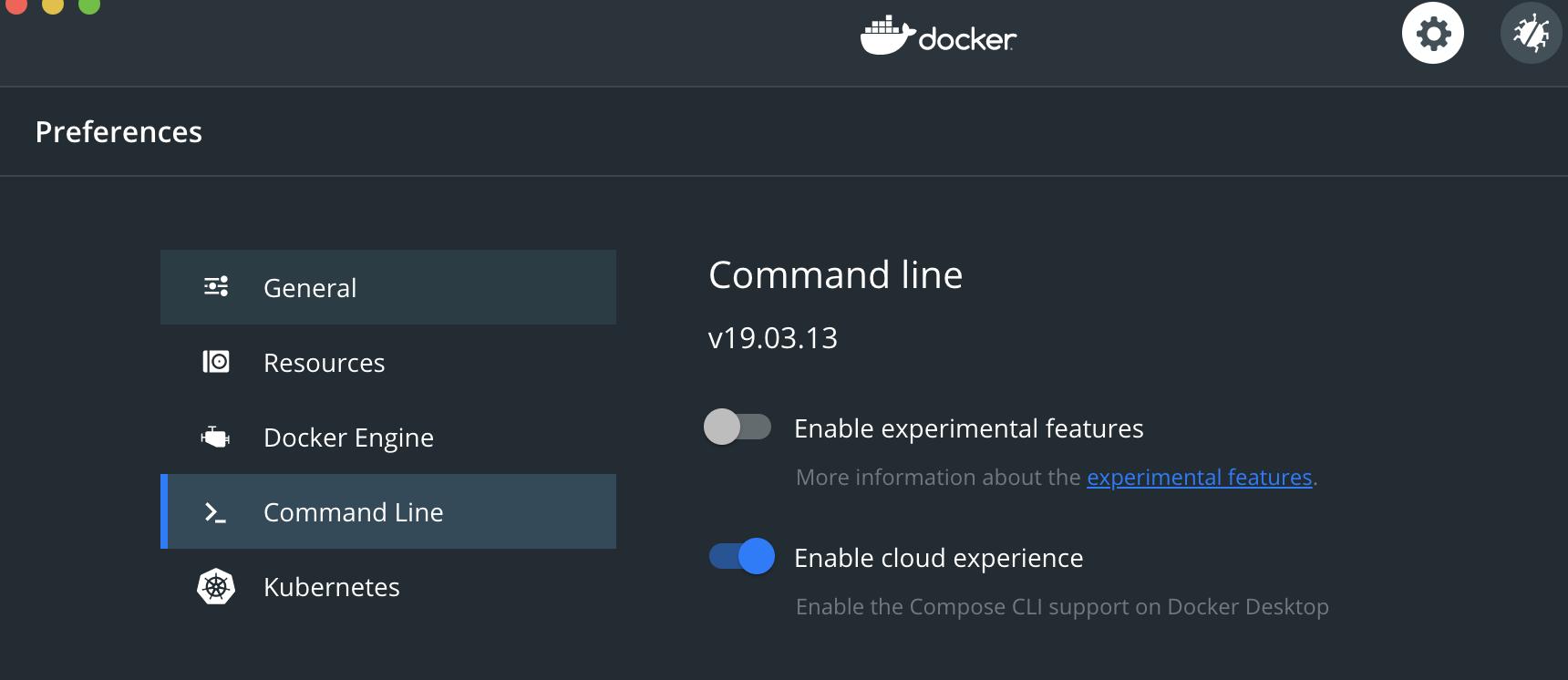Viewport: 1568px width, 680px height.
Task: Click the Kubernetes wheel icon
Action: (x=216, y=587)
